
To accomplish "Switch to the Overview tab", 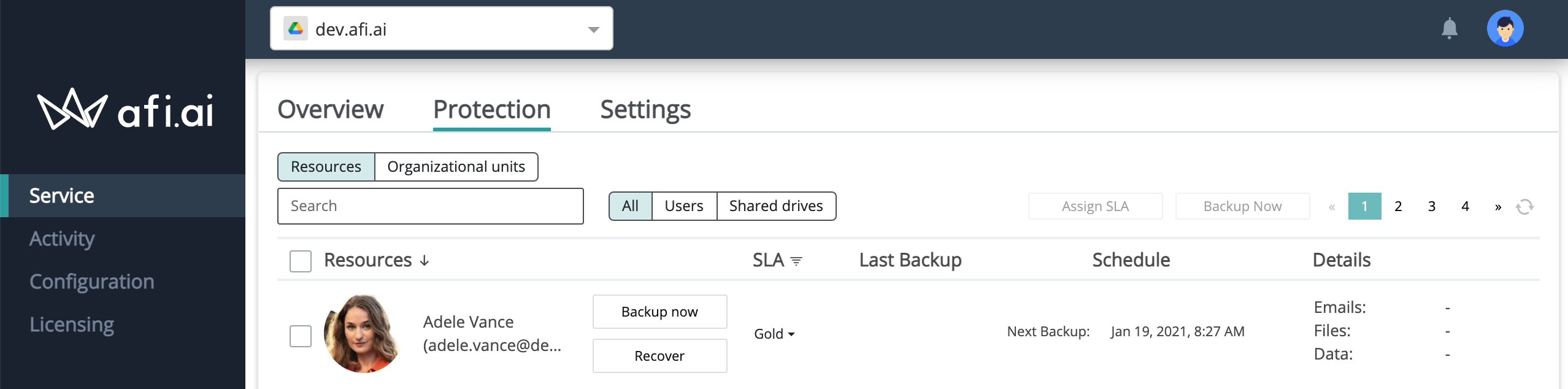I will coord(331,109).
